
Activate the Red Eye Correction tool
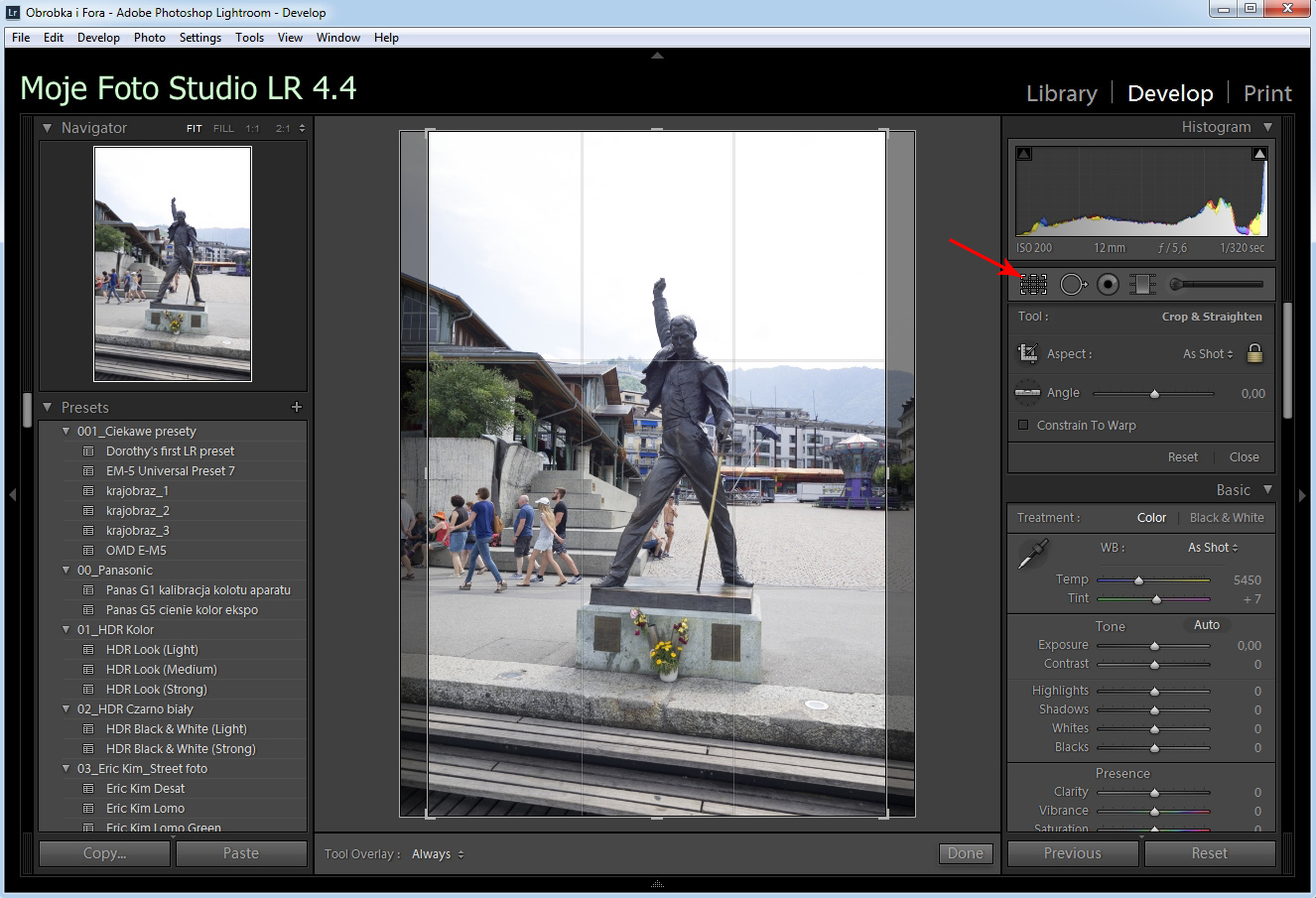[1108, 285]
